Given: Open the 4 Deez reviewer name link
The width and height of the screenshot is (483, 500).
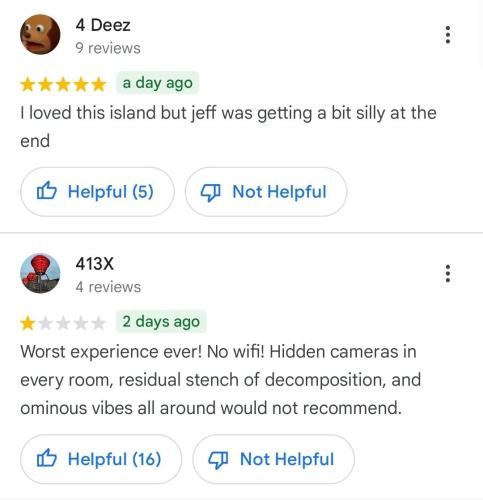Looking at the screenshot, I should point(103,25).
